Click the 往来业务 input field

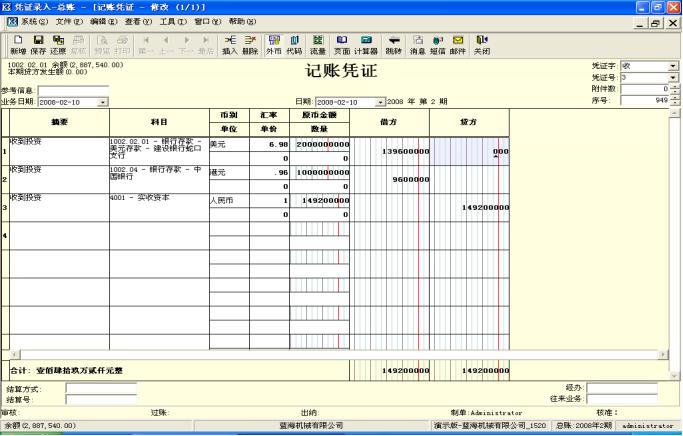(622, 399)
